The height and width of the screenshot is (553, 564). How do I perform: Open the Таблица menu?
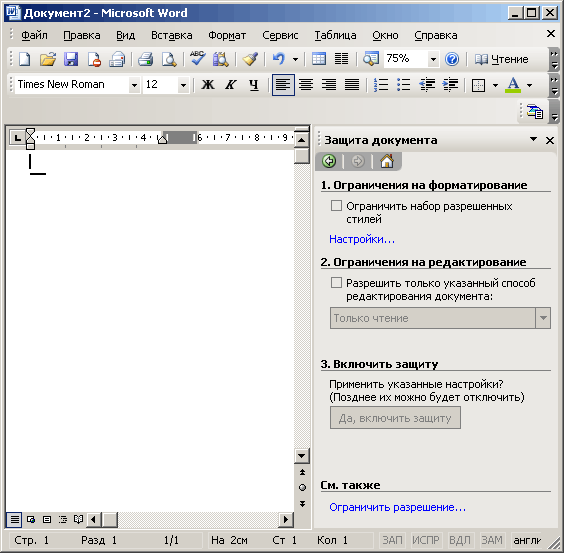click(335, 35)
